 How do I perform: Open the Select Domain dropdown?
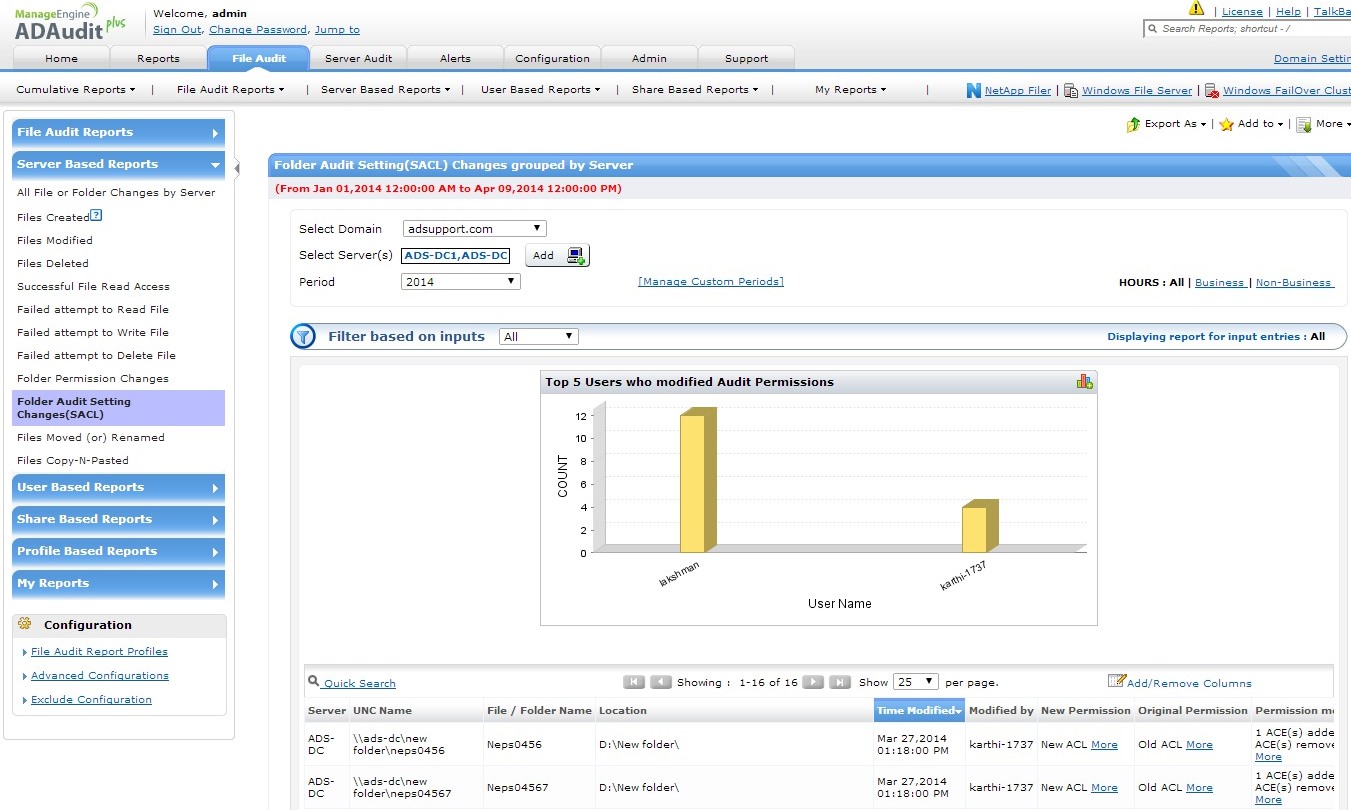click(x=474, y=229)
